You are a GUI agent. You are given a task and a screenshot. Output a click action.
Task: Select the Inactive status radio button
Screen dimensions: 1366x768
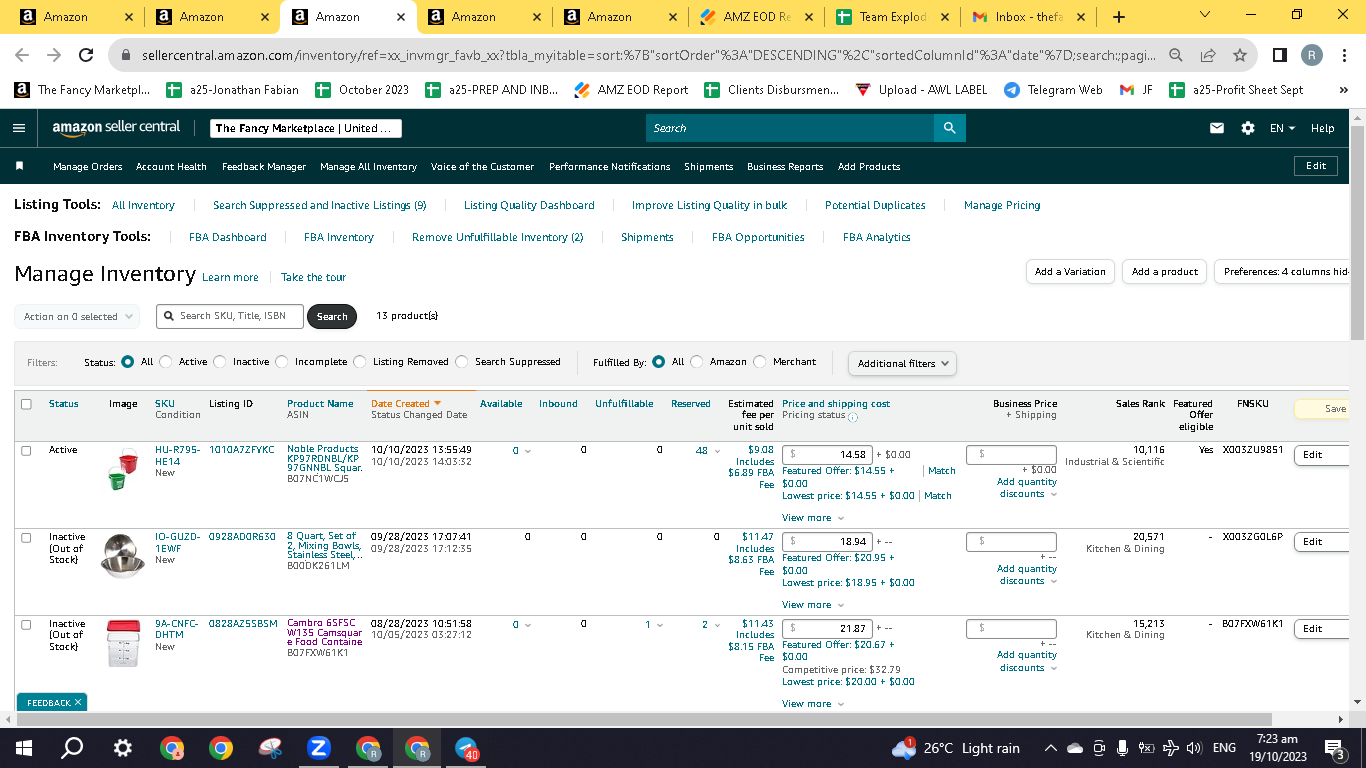(220, 362)
